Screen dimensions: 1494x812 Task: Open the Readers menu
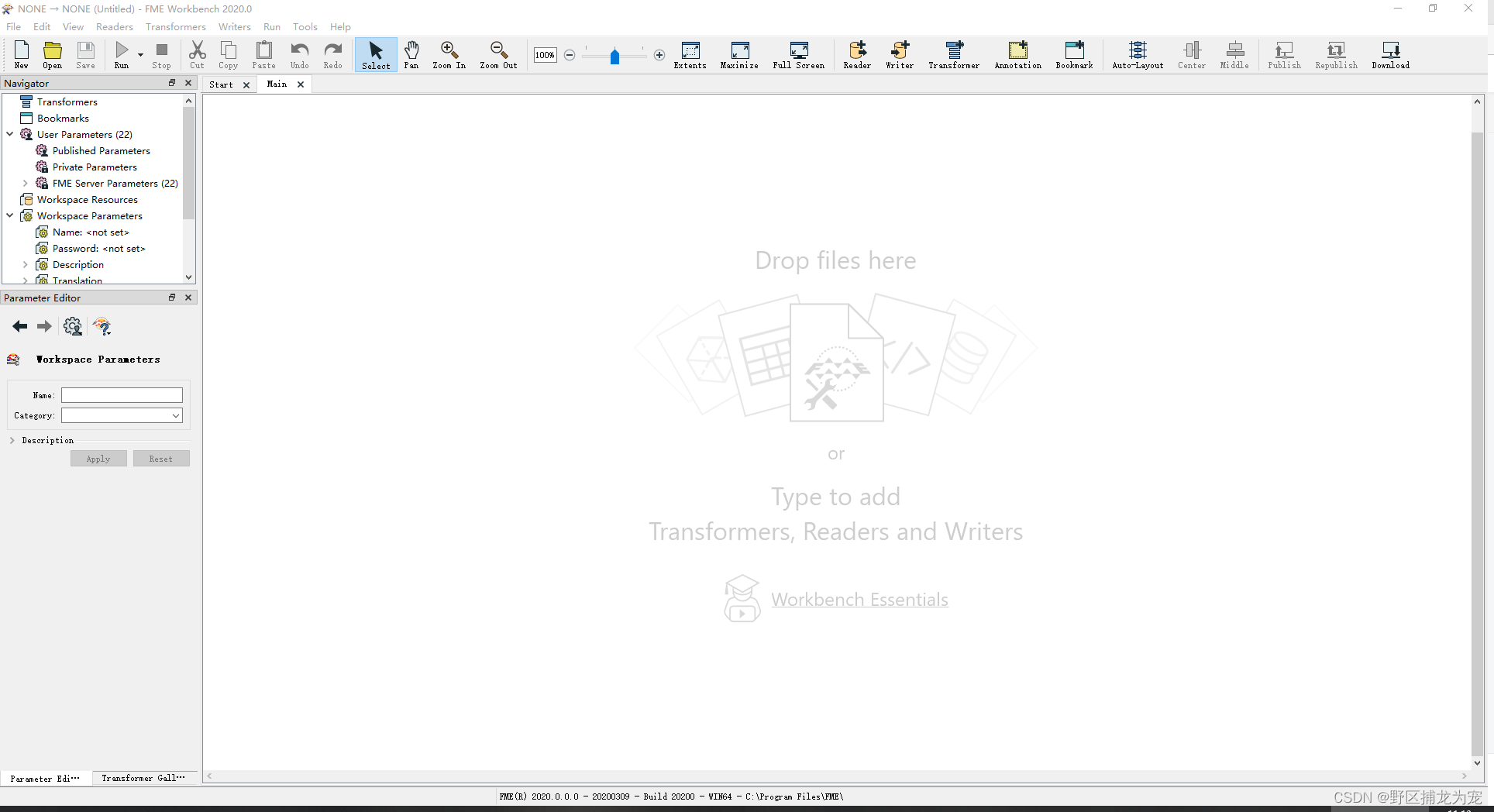tap(115, 26)
